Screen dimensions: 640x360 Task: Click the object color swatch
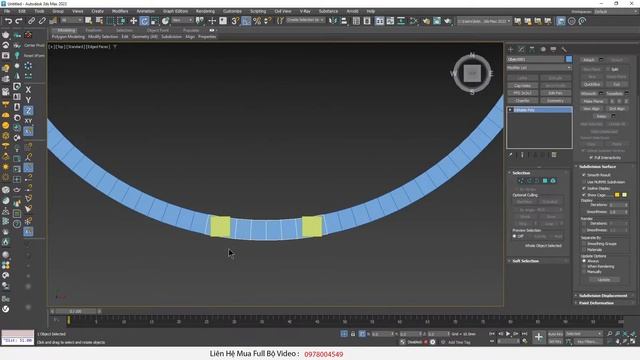click(x=569, y=59)
